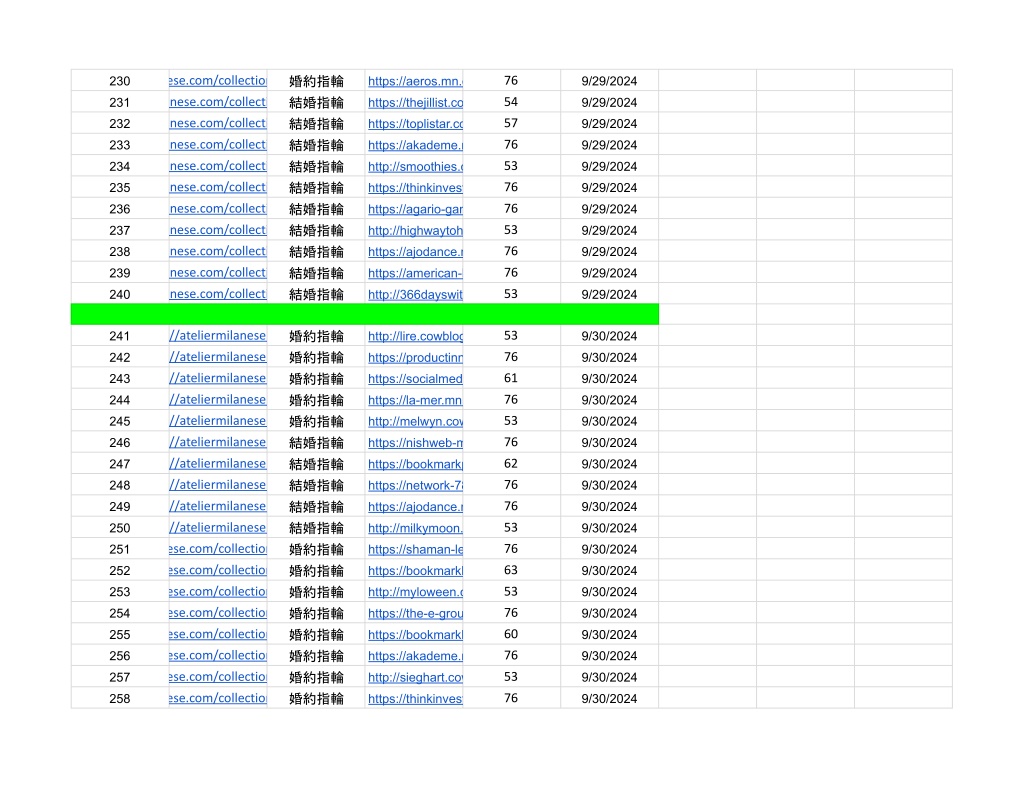The height and width of the screenshot is (791, 1024).
Task: Open the https://socialmed link
Action: 415,379
